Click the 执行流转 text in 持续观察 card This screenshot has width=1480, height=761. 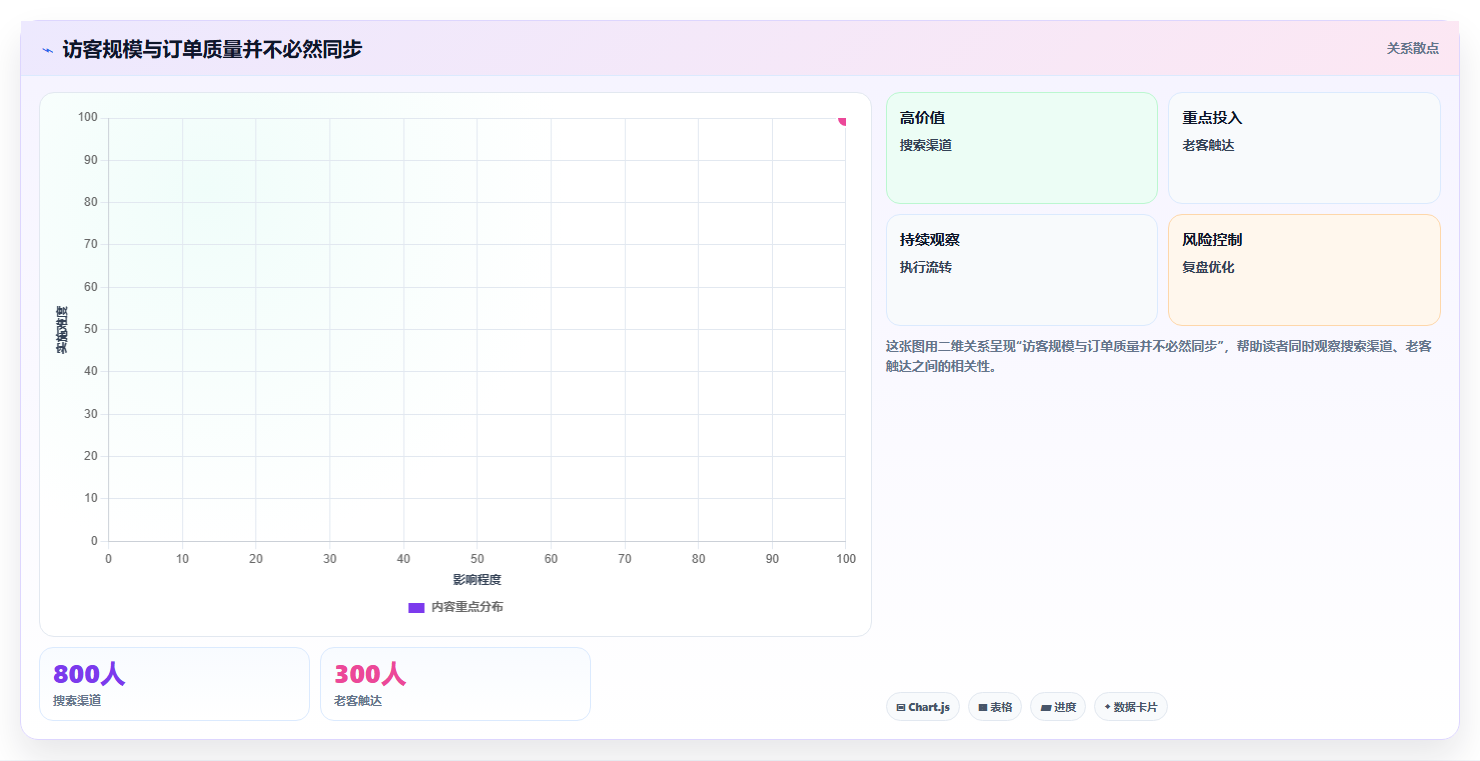(926, 267)
